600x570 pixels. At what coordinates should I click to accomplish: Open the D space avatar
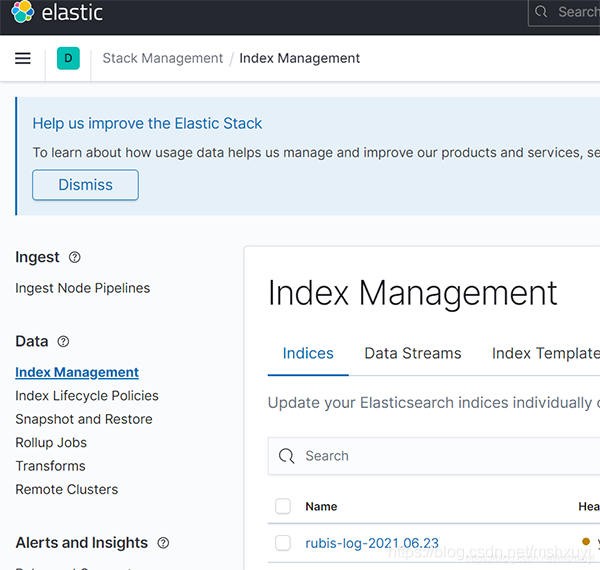click(68, 58)
